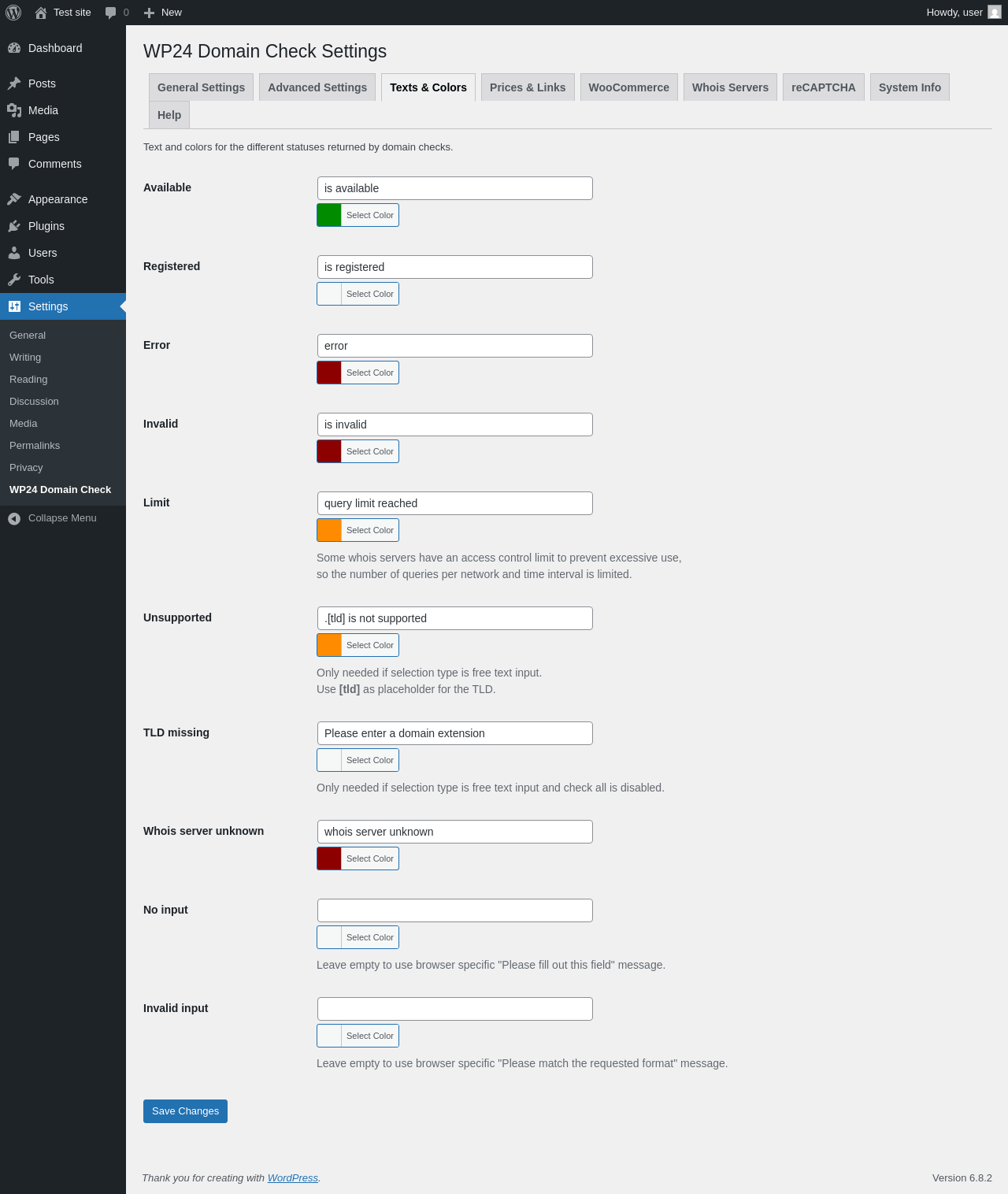
Task: Open General settings submenu item
Action: pos(63,336)
